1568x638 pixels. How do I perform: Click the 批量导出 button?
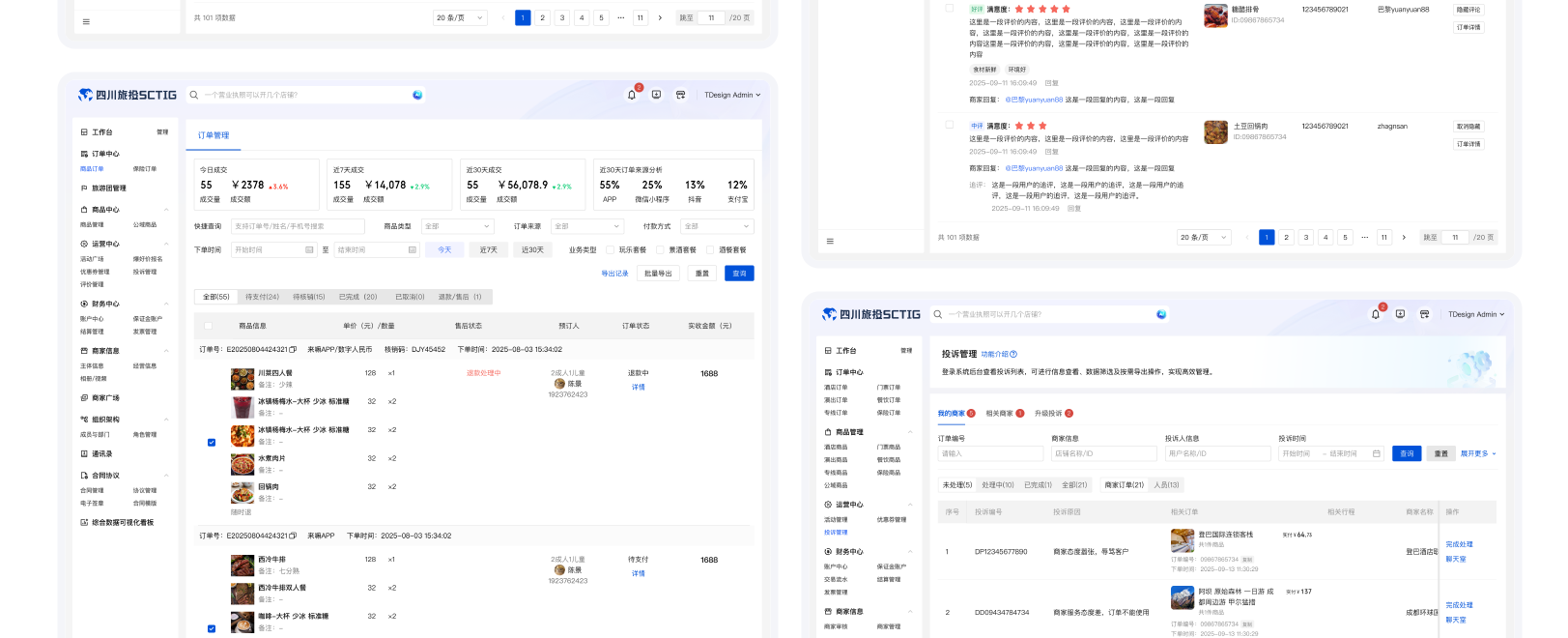pyautogui.click(x=658, y=274)
